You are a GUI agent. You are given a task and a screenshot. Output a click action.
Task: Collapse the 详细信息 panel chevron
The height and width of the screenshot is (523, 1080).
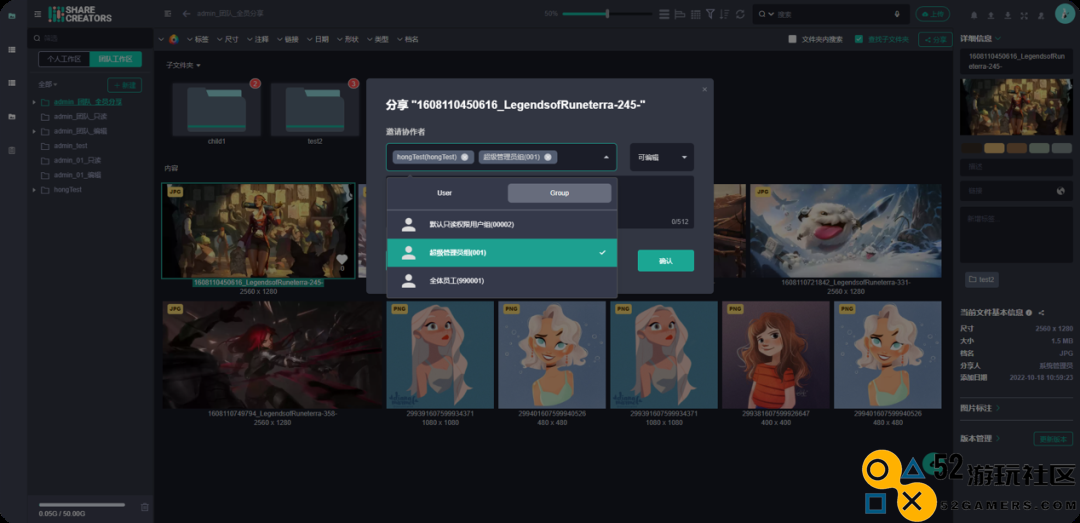[998, 39]
